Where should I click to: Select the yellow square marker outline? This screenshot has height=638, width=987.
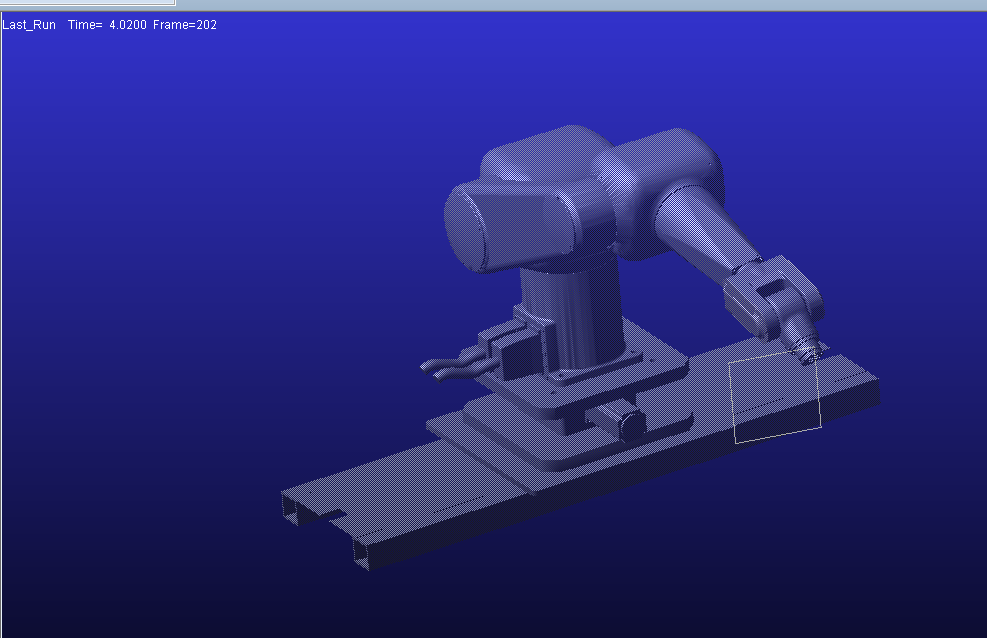pyautogui.click(x=776, y=396)
